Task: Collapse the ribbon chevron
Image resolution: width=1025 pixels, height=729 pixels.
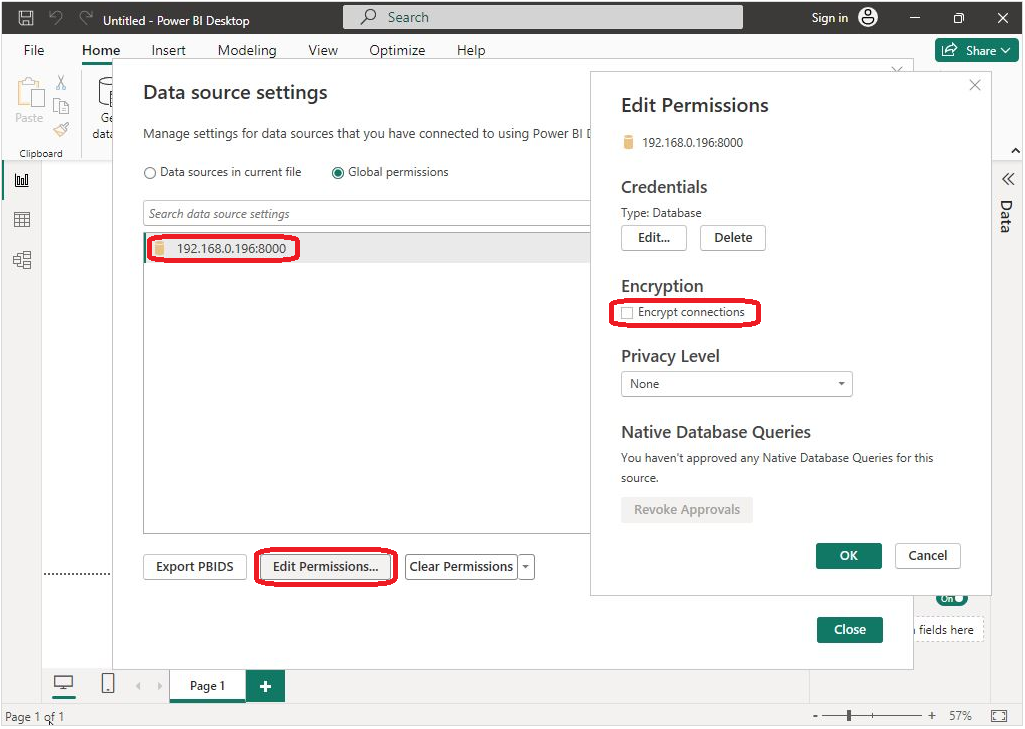Action: (x=1015, y=151)
